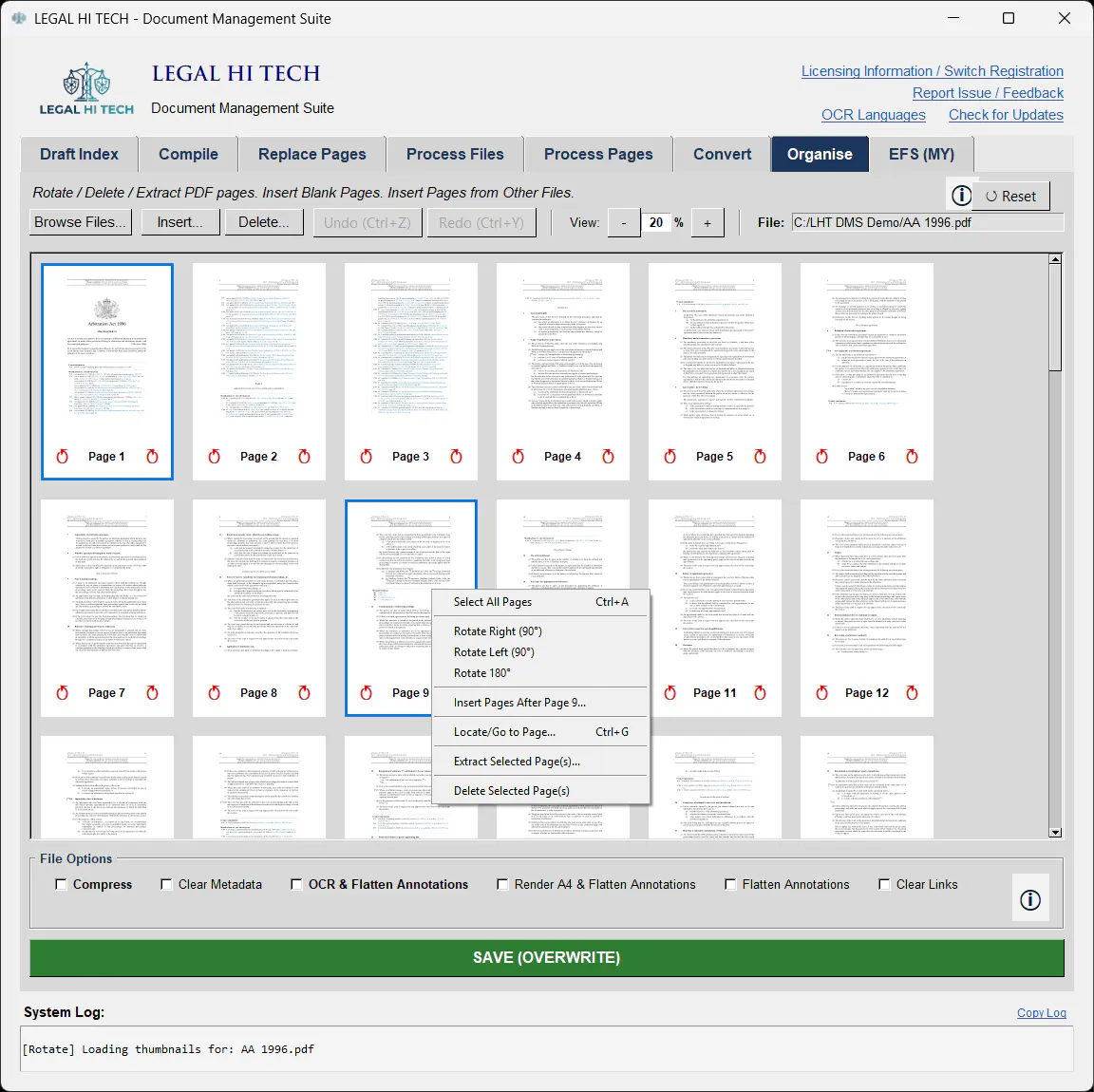This screenshot has height=1092, width=1094.
Task: Click the rotate-right icon beside Page 6
Action: pyautogui.click(x=912, y=457)
